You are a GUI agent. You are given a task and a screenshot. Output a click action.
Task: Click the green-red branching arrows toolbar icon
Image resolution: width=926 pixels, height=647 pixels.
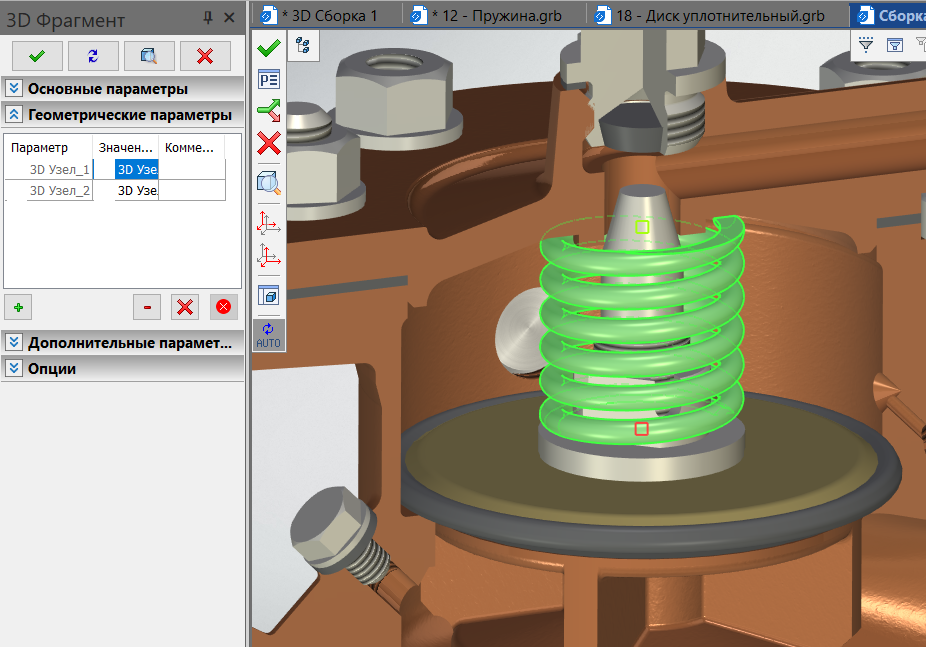click(268, 111)
